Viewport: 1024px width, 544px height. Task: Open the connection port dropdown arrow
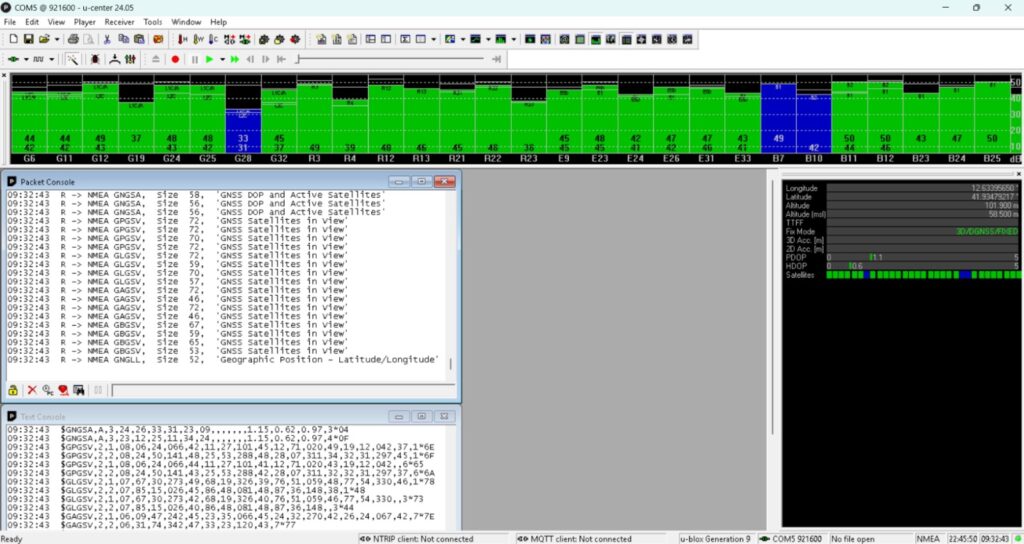(x=26, y=59)
